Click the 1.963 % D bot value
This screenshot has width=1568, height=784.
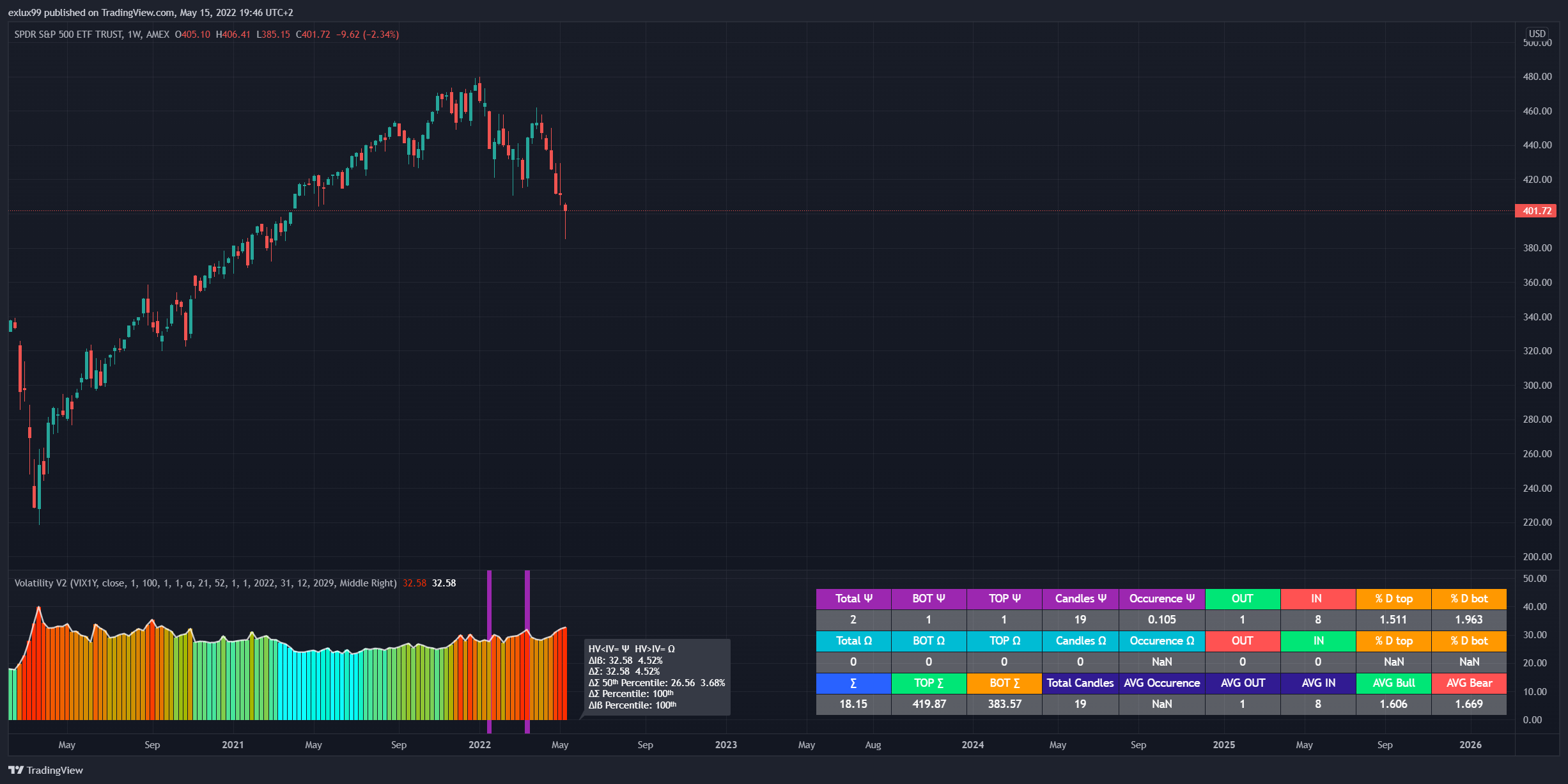[x=1469, y=620]
